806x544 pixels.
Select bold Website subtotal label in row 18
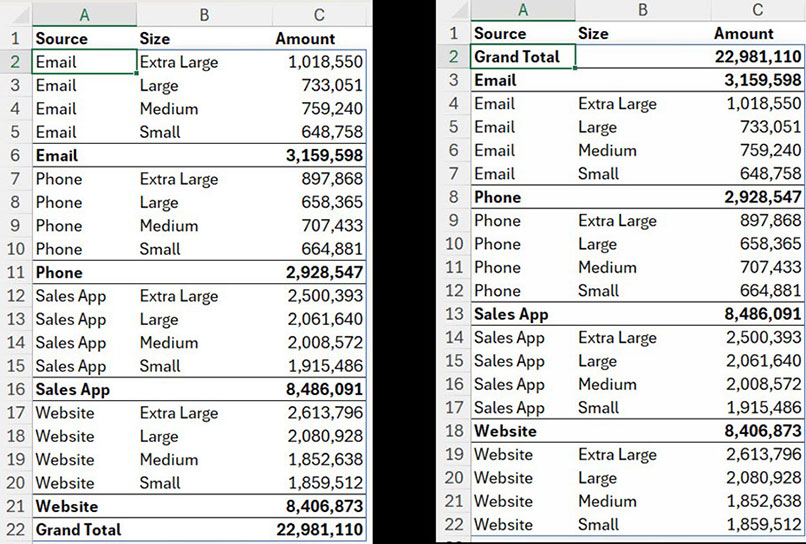(505, 431)
